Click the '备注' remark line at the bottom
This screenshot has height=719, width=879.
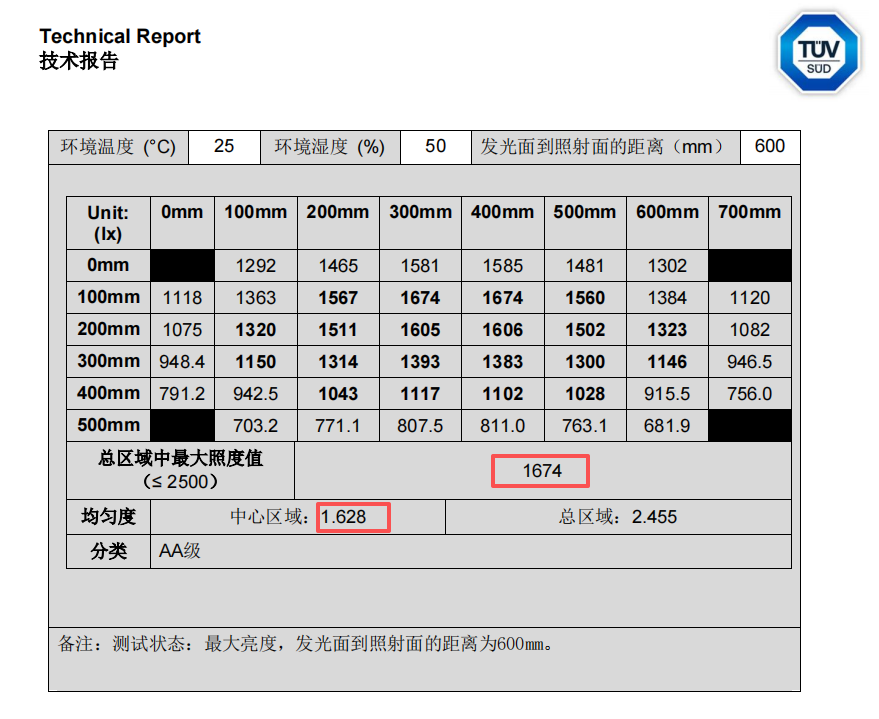coord(306,643)
